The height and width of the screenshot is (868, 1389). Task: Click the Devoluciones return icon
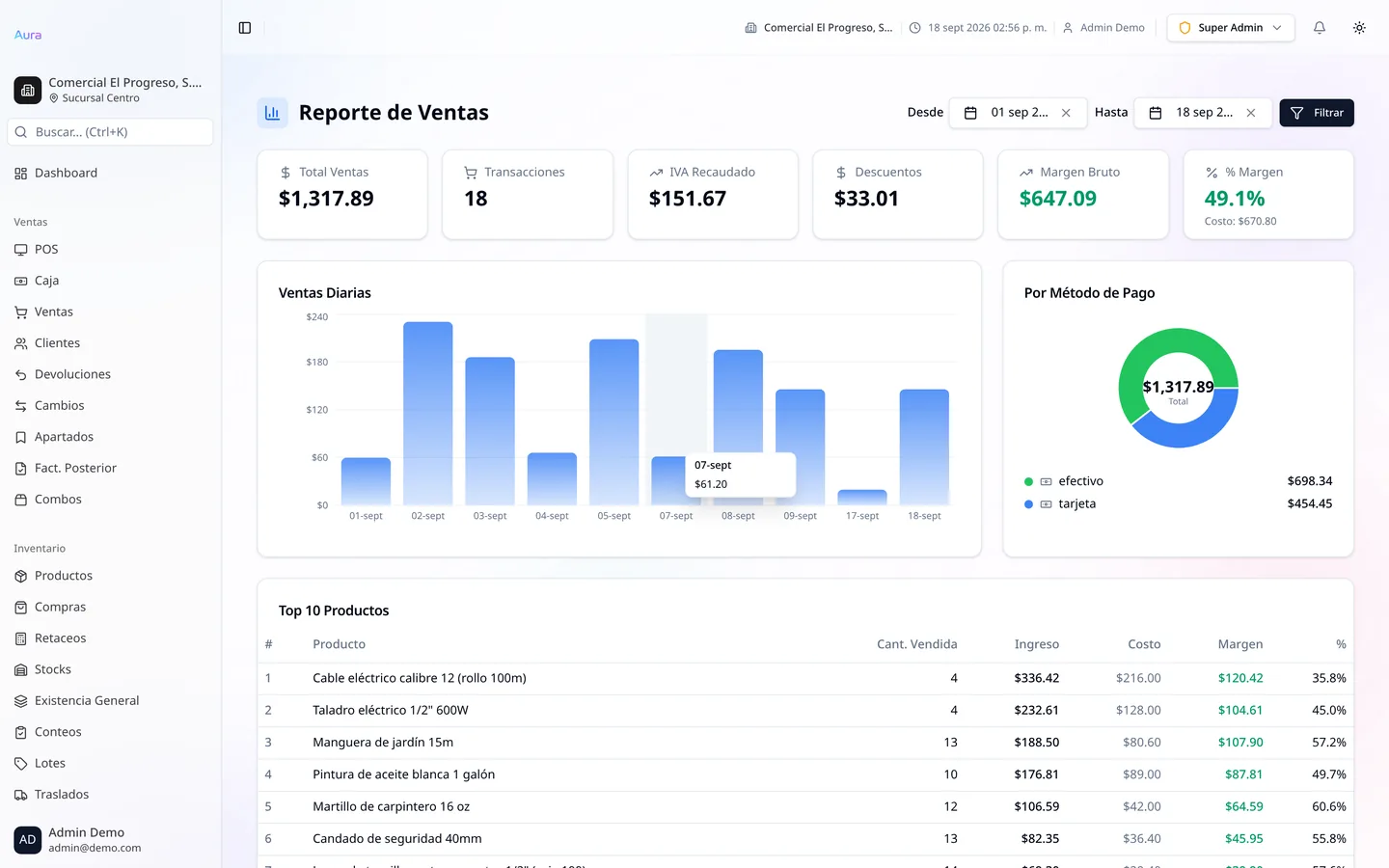click(x=21, y=374)
